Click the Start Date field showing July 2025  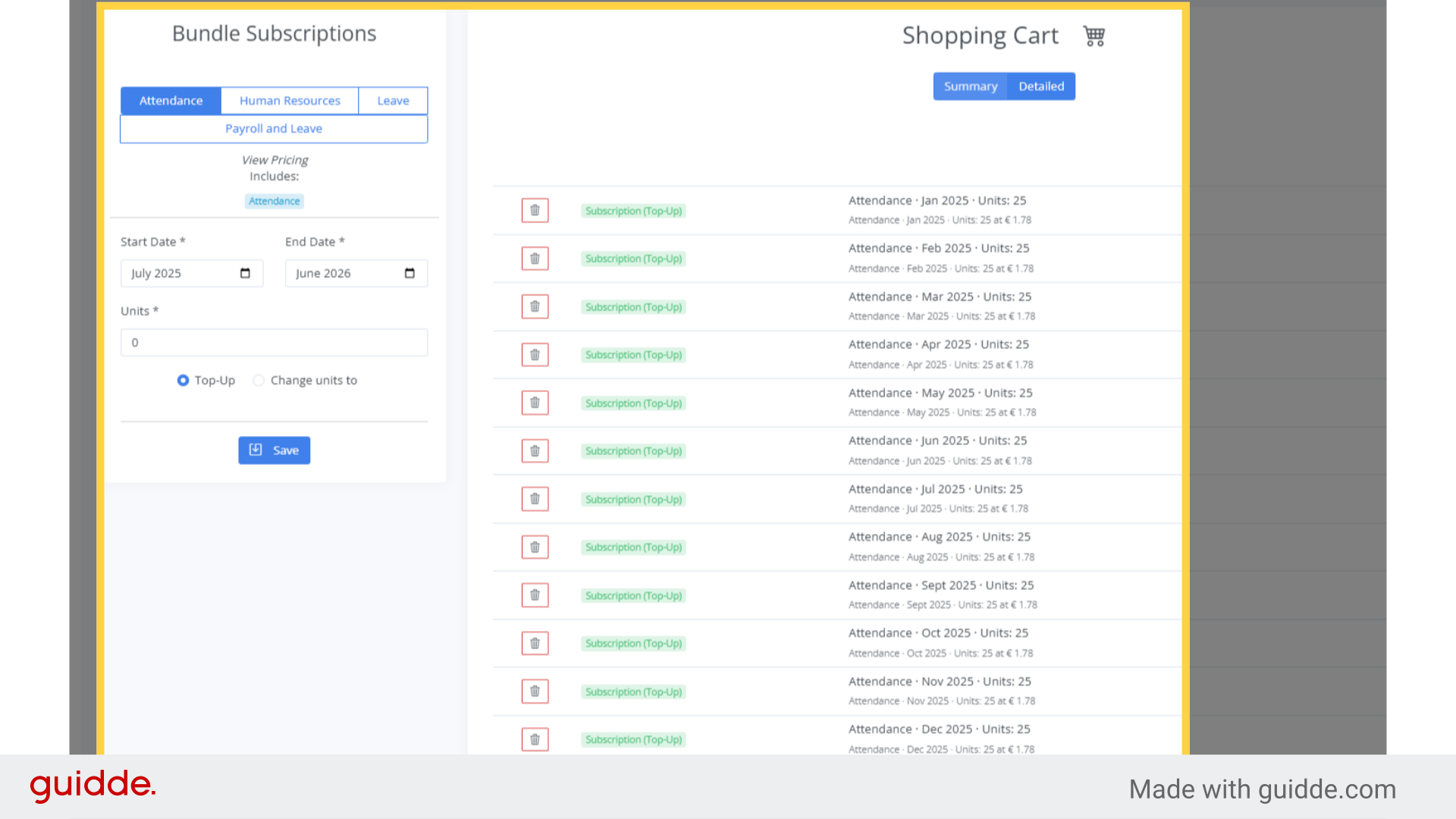tap(192, 273)
